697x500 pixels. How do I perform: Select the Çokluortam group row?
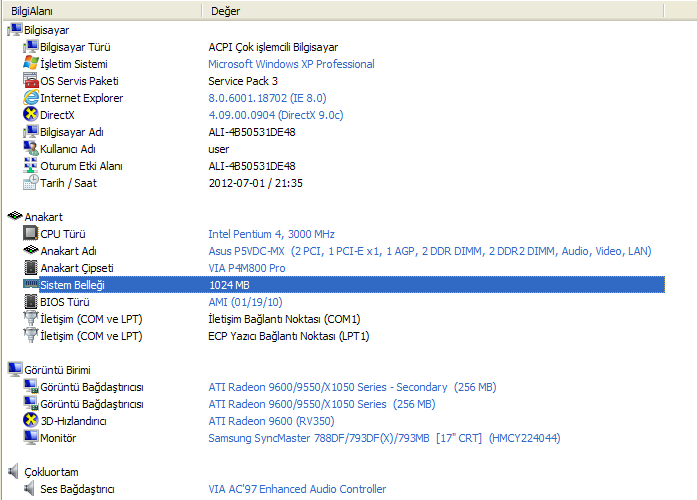(x=51, y=472)
